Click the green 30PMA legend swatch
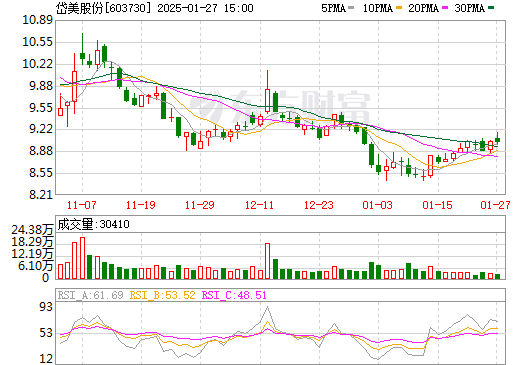This screenshot has width=520, height=365. coord(491,8)
